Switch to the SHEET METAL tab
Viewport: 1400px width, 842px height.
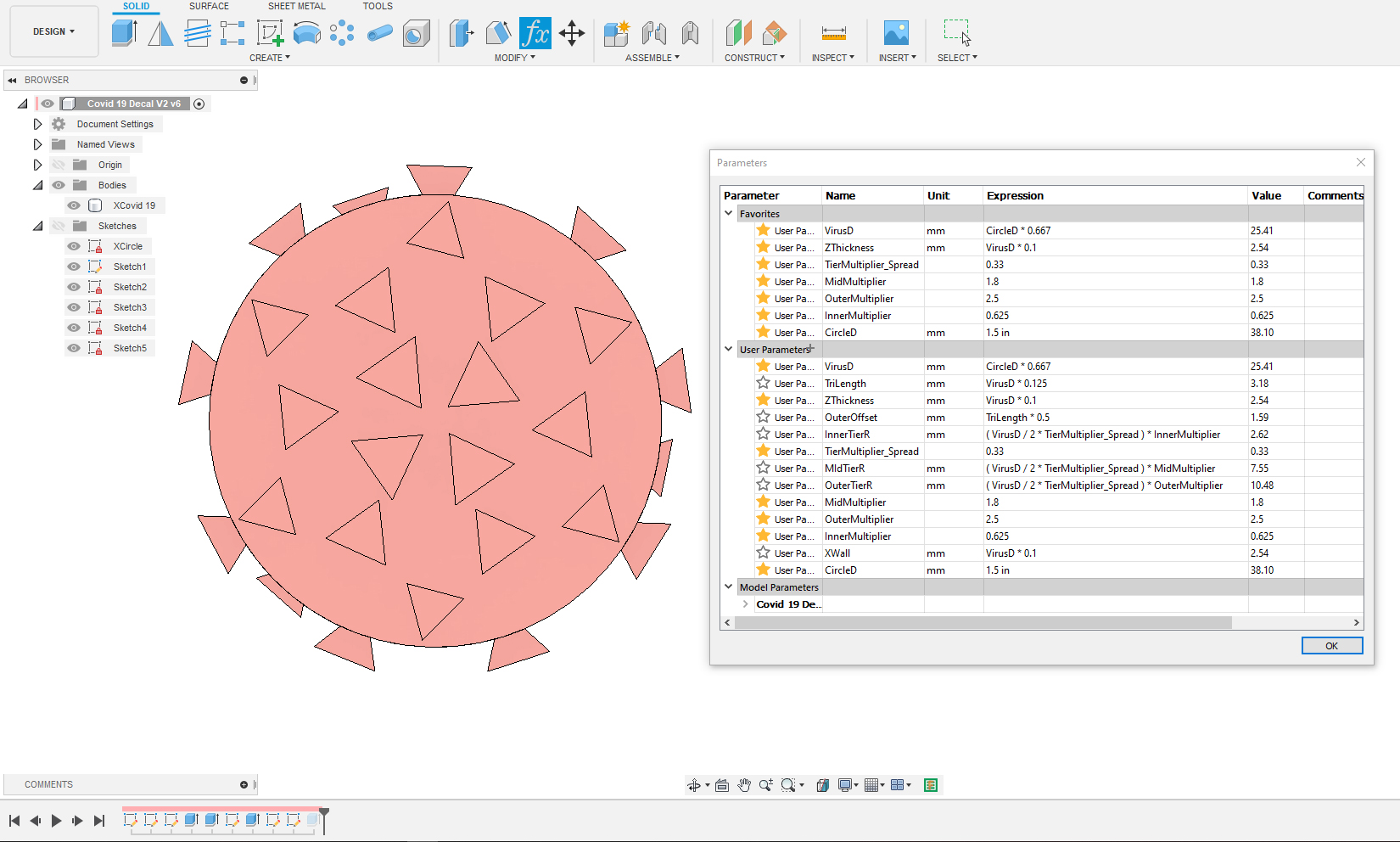(296, 6)
